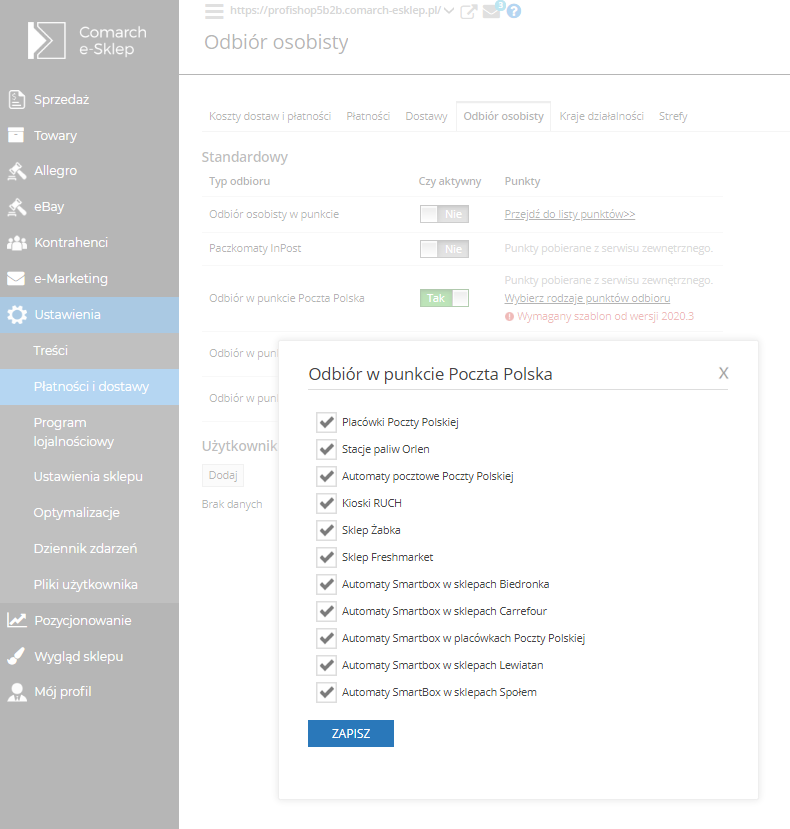Viewport: 790px width, 829px height.
Task: Open the messages envelope icon
Action: (x=492, y=11)
